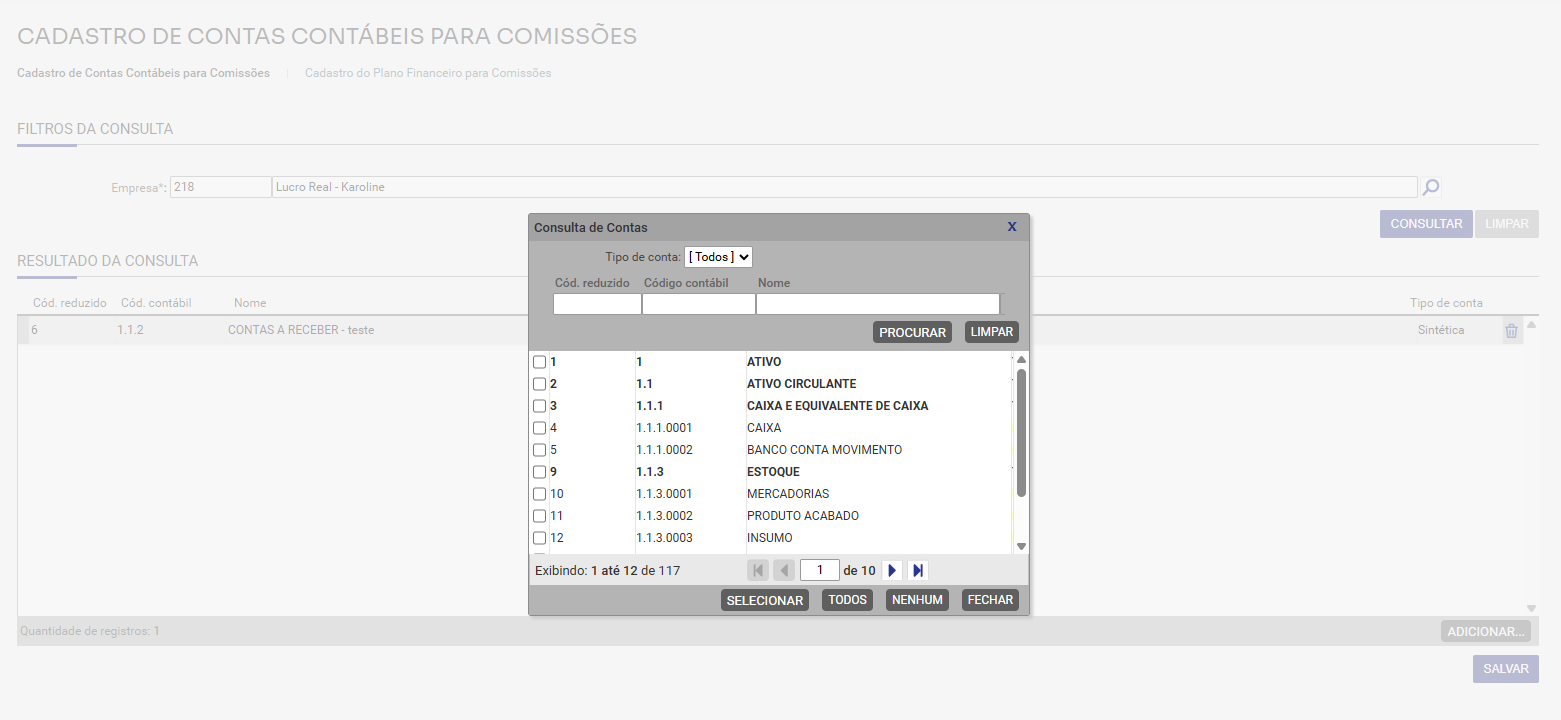Click the down arrow of the results grid scrollbar
The width and height of the screenshot is (1561, 720).
point(1530,608)
